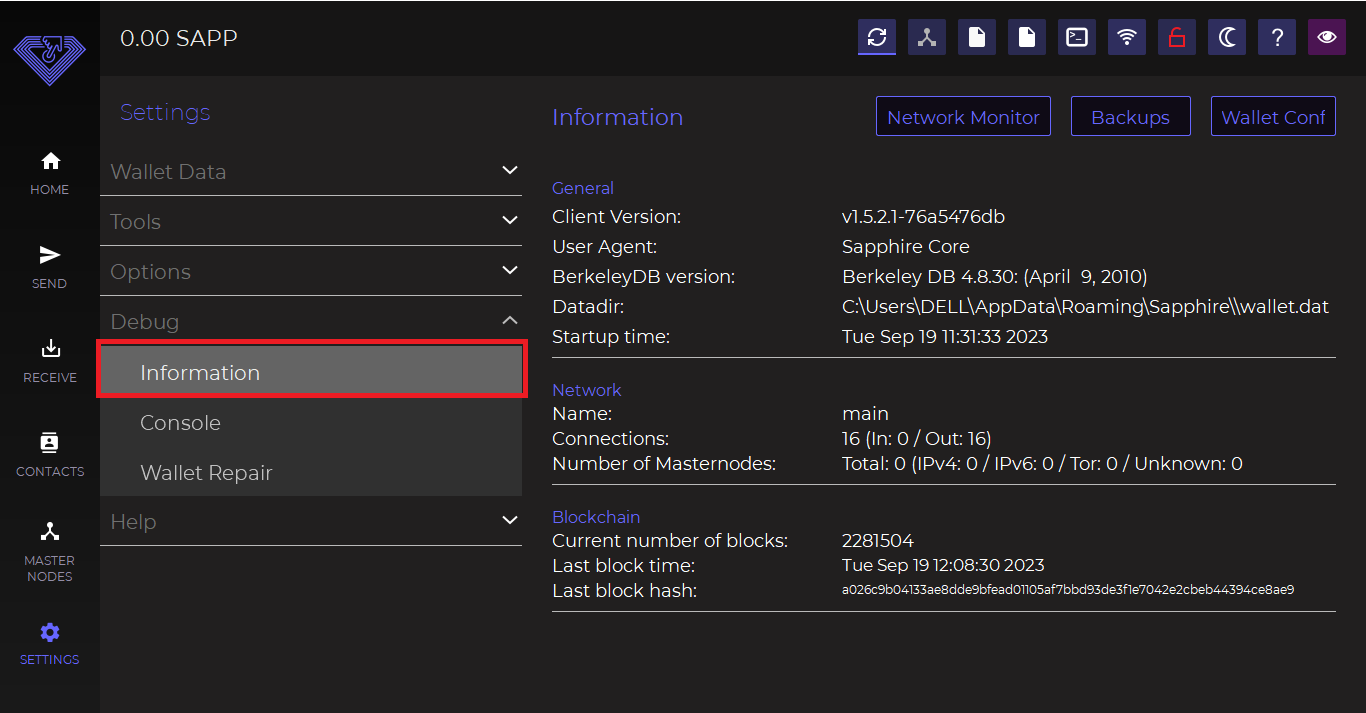This screenshot has width=1366, height=713.
Task: Toggle wallet lock using red padlock icon
Action: [x=1177, y=38]
